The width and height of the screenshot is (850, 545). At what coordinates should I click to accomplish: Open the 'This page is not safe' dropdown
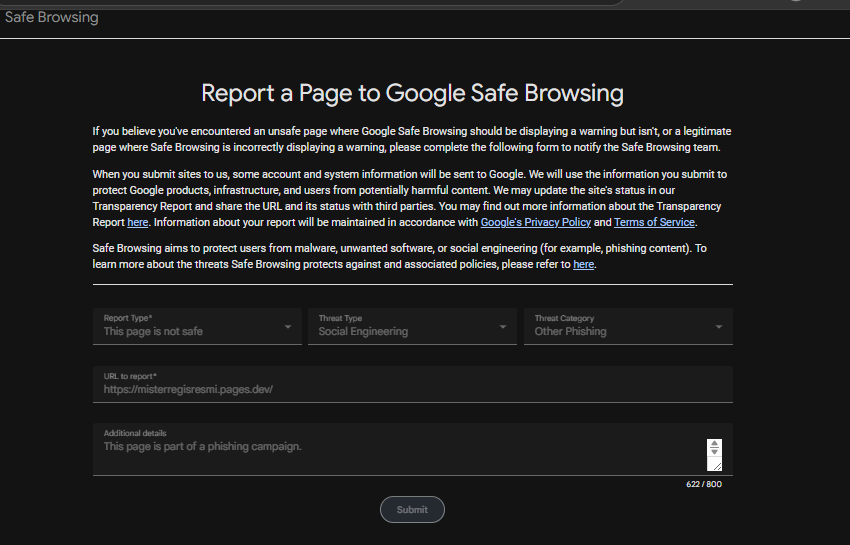click(197, 326)
